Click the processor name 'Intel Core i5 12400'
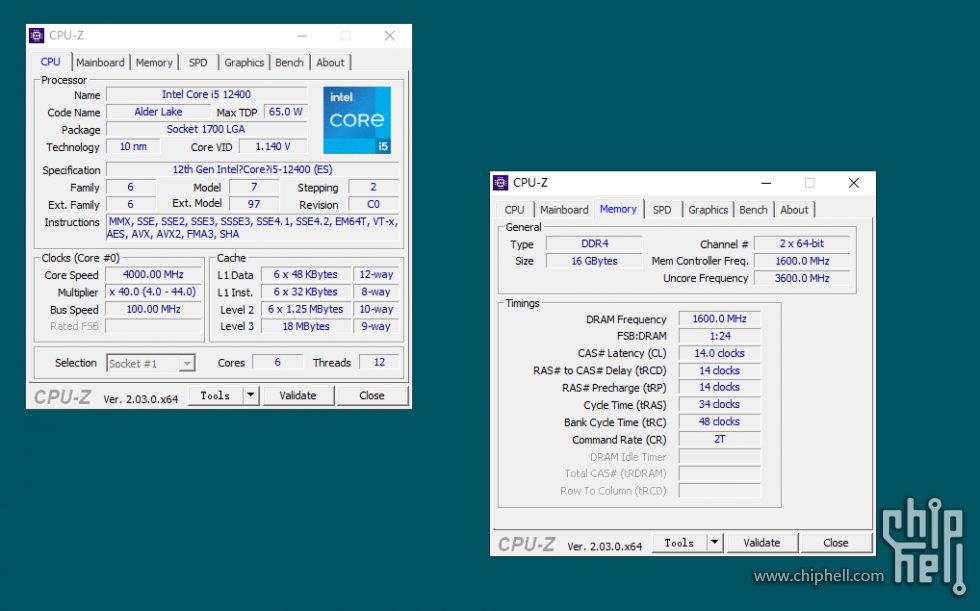 [206, 94]
